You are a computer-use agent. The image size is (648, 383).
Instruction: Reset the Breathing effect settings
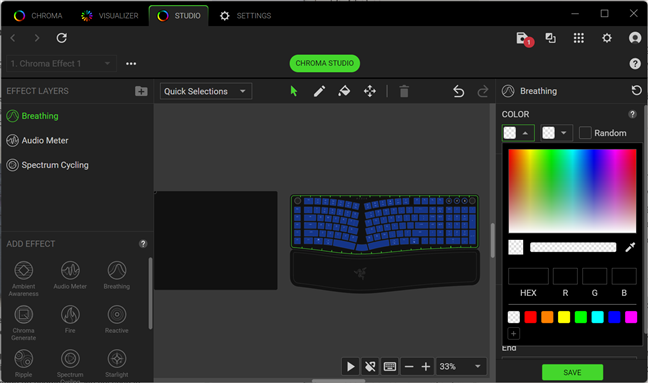click(636, 90)
